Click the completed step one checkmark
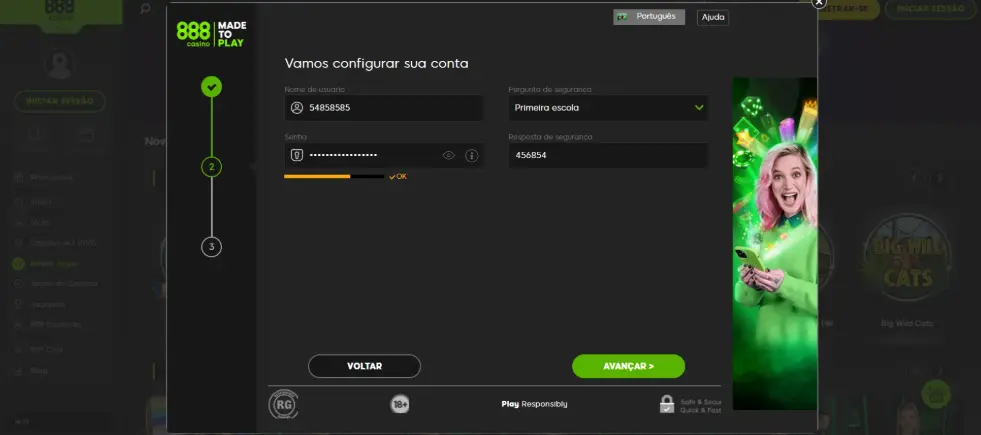 point(211,86)
